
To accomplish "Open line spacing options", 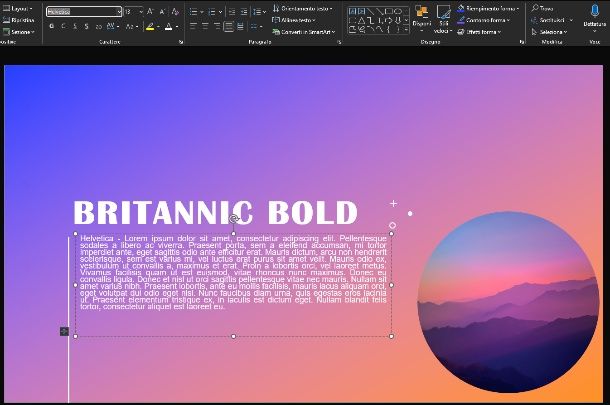I will (x=259, y=12).
